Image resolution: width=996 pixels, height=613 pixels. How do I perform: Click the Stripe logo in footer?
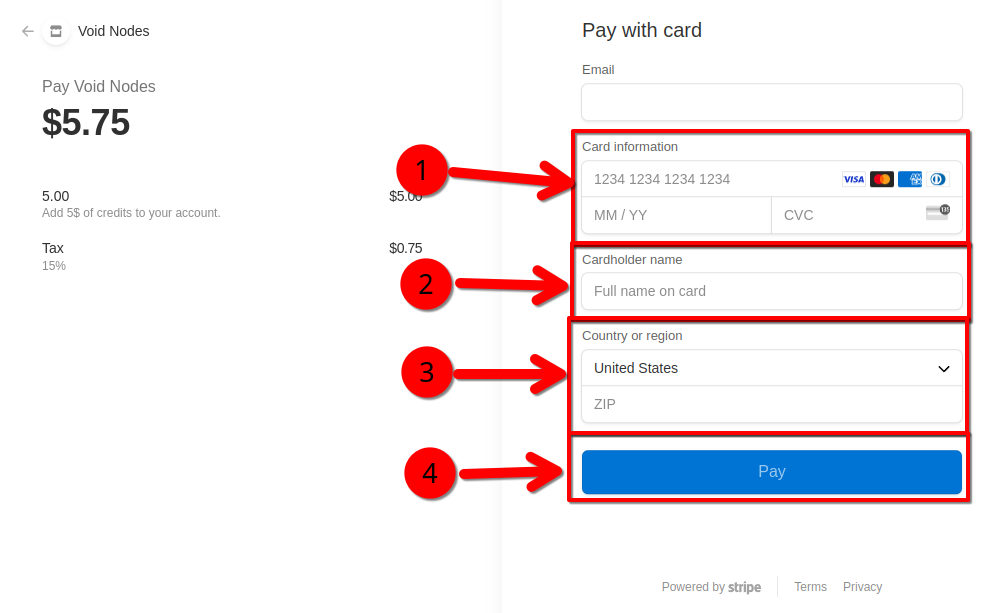(x=744, y=587)
